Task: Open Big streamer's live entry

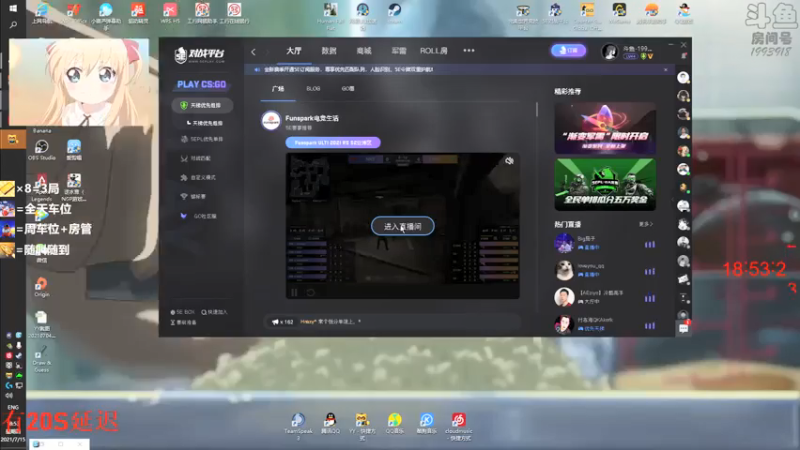Action: point(604,243)
